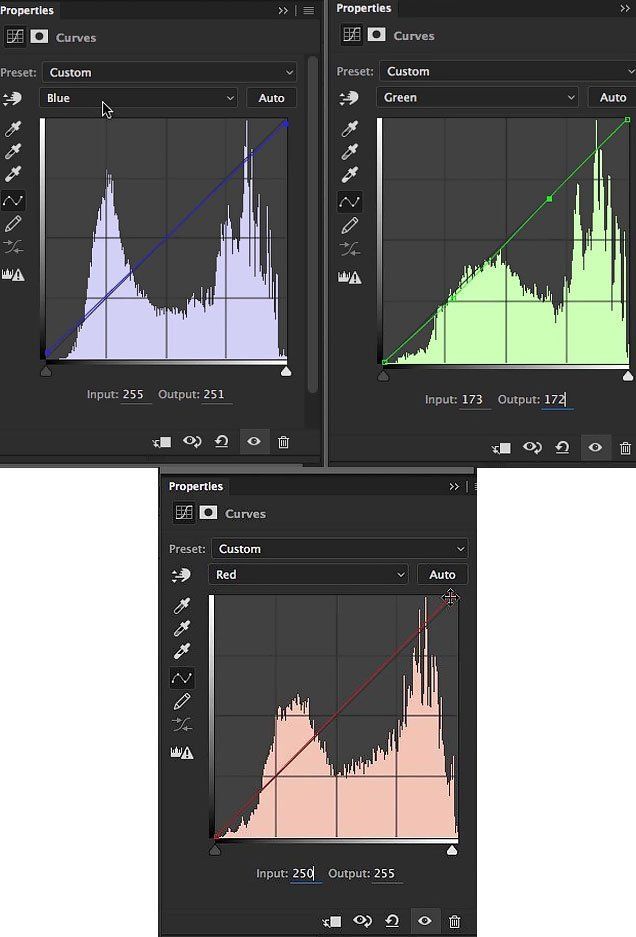Click Auto in the Blue panel
The width and height of the screenshot is (636, 937).
point(271,98)
